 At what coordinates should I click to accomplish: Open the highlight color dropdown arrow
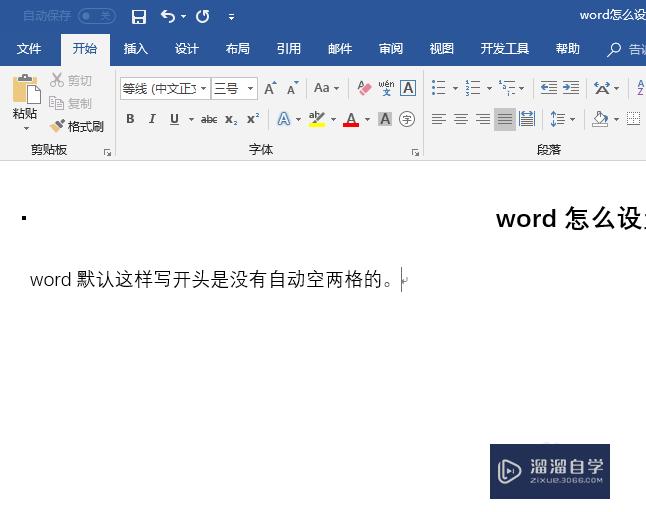coord(333,120)
